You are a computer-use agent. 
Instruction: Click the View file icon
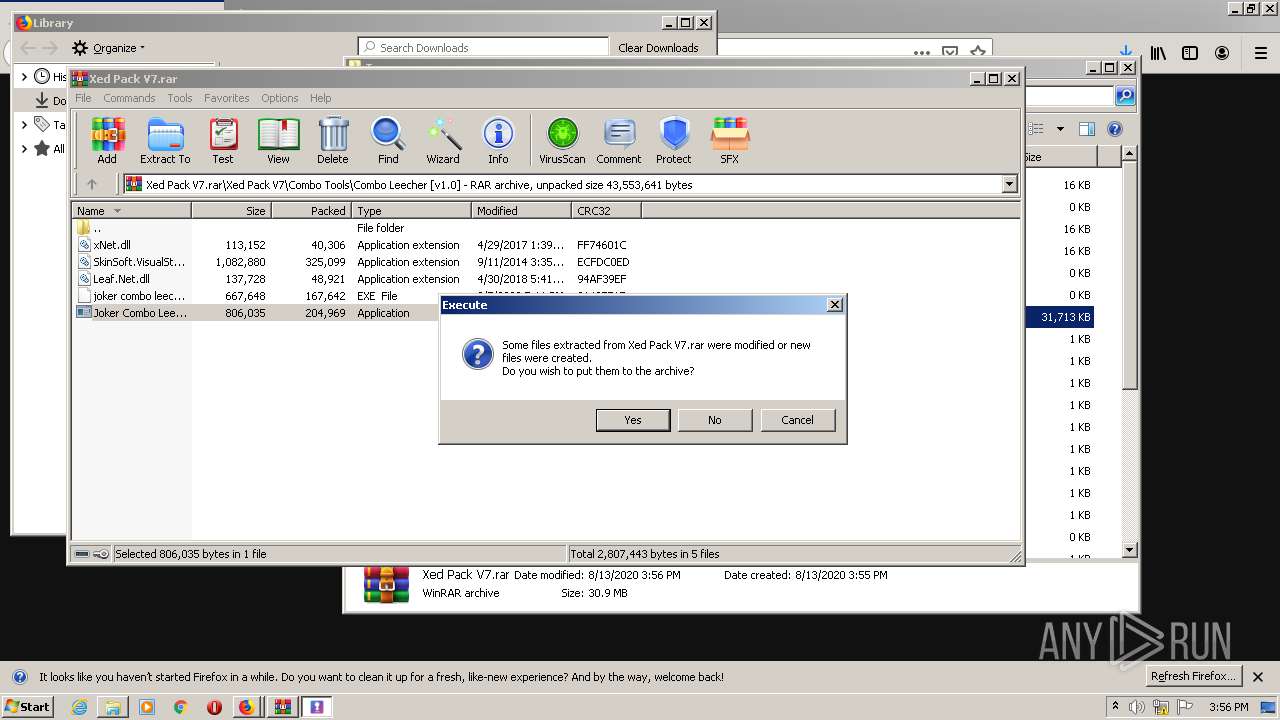pyautogui.click(x=278, y=140)
